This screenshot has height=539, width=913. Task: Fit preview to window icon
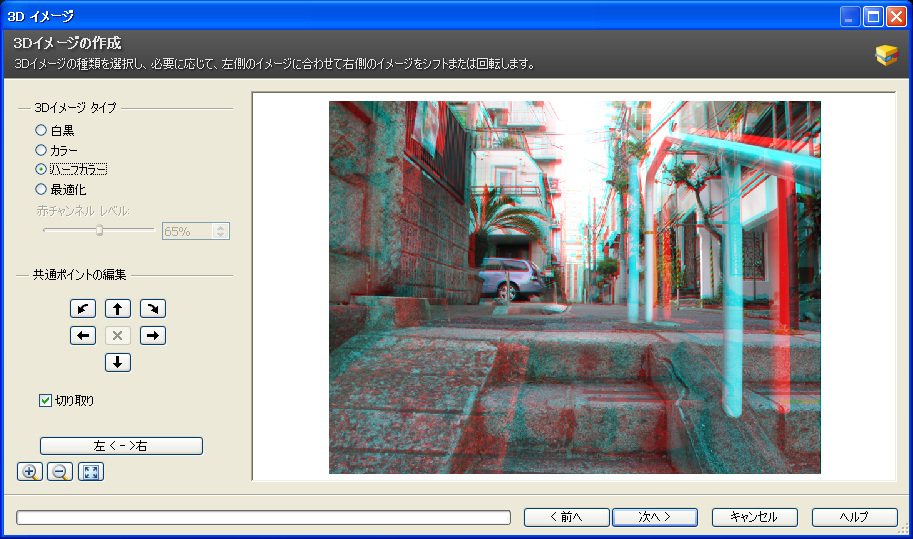point(91,471)
